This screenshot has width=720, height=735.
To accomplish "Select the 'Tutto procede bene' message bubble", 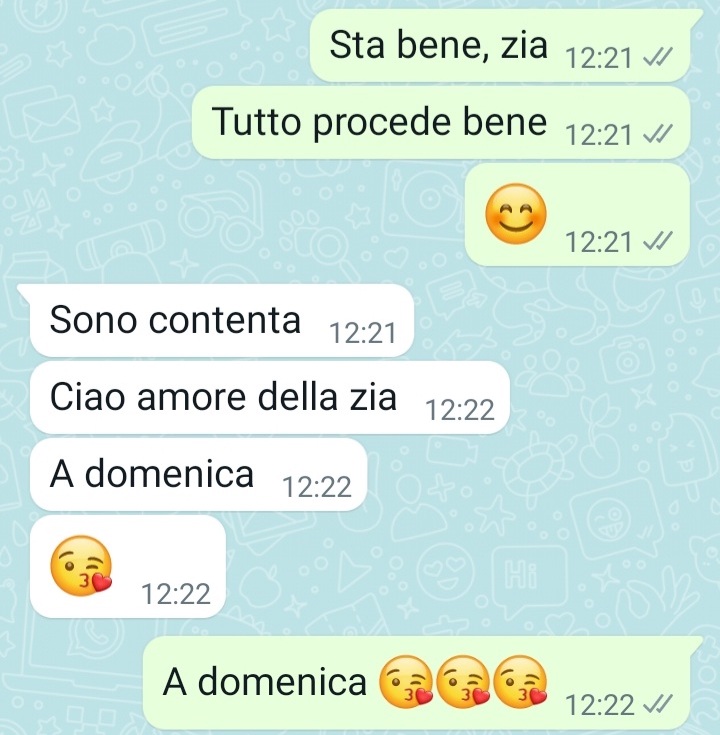I will pos(441,122).
